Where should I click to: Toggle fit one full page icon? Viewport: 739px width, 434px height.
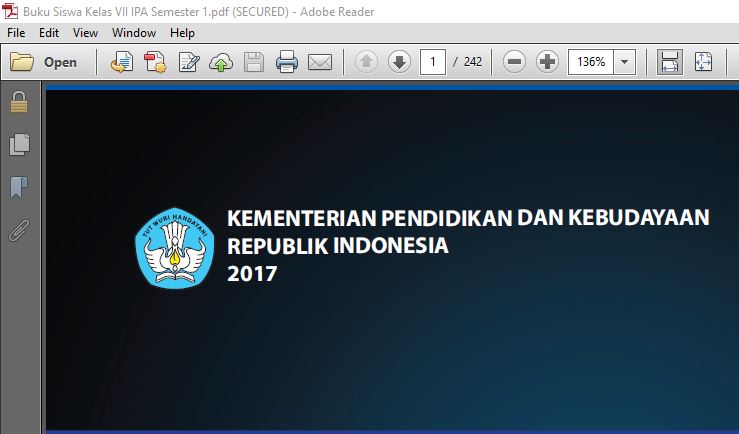(703, 62)
